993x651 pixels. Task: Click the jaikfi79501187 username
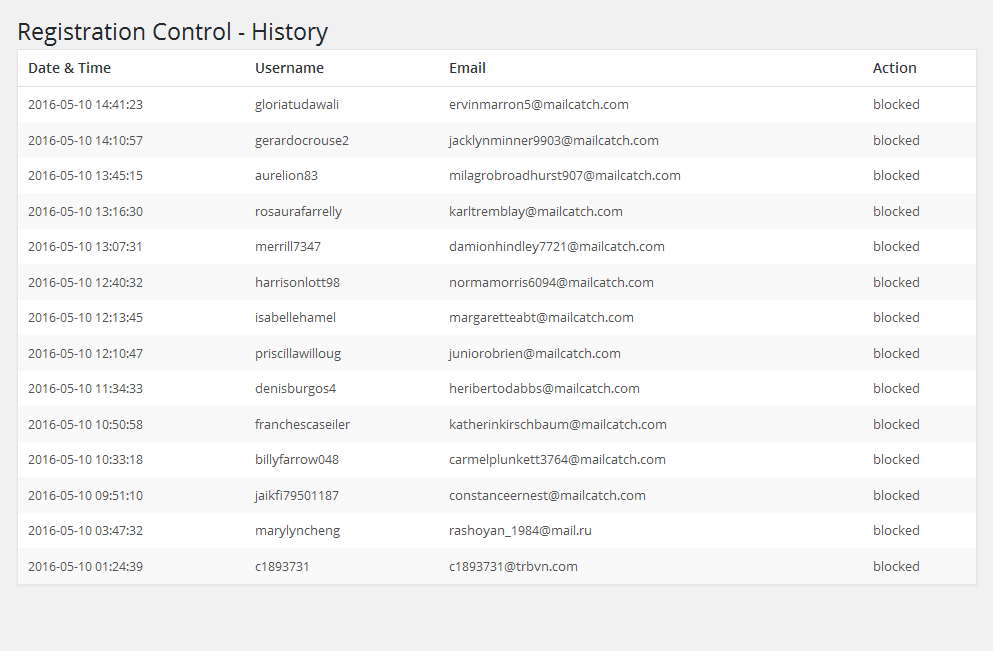point(297,495)
